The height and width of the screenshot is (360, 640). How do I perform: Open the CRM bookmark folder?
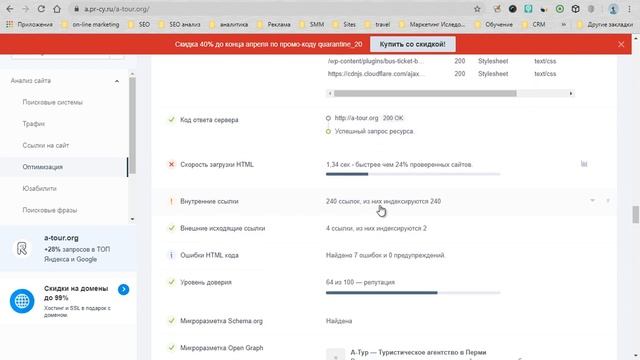point(534,24)
